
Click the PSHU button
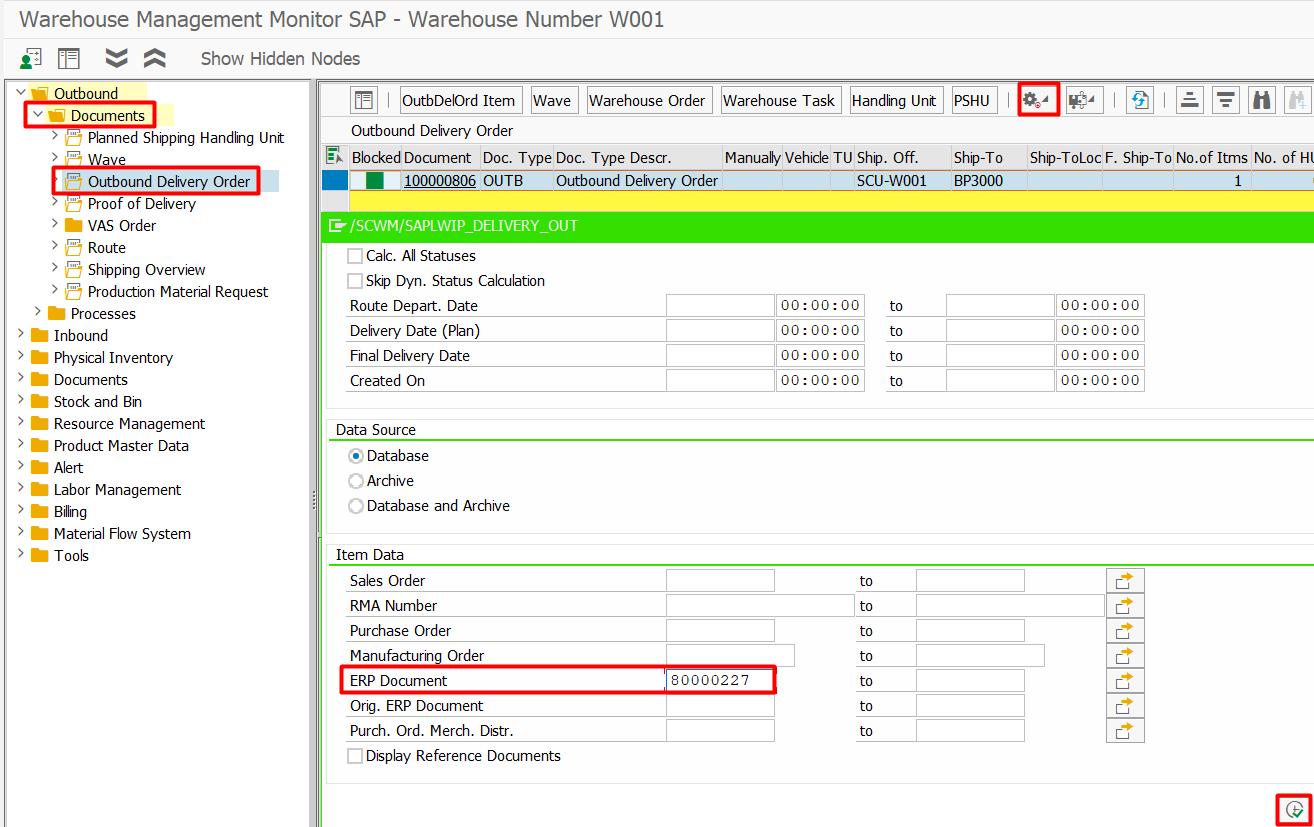tap(972, 100)
